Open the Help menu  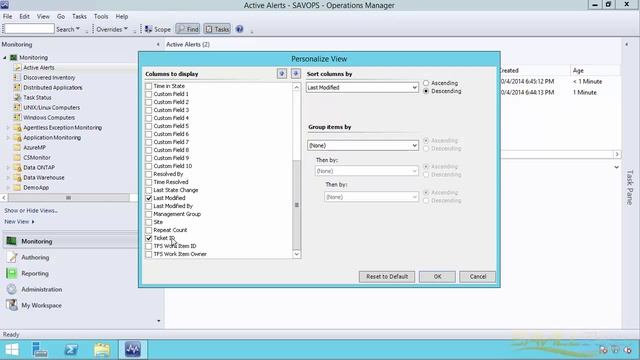(x=122, y=16)
